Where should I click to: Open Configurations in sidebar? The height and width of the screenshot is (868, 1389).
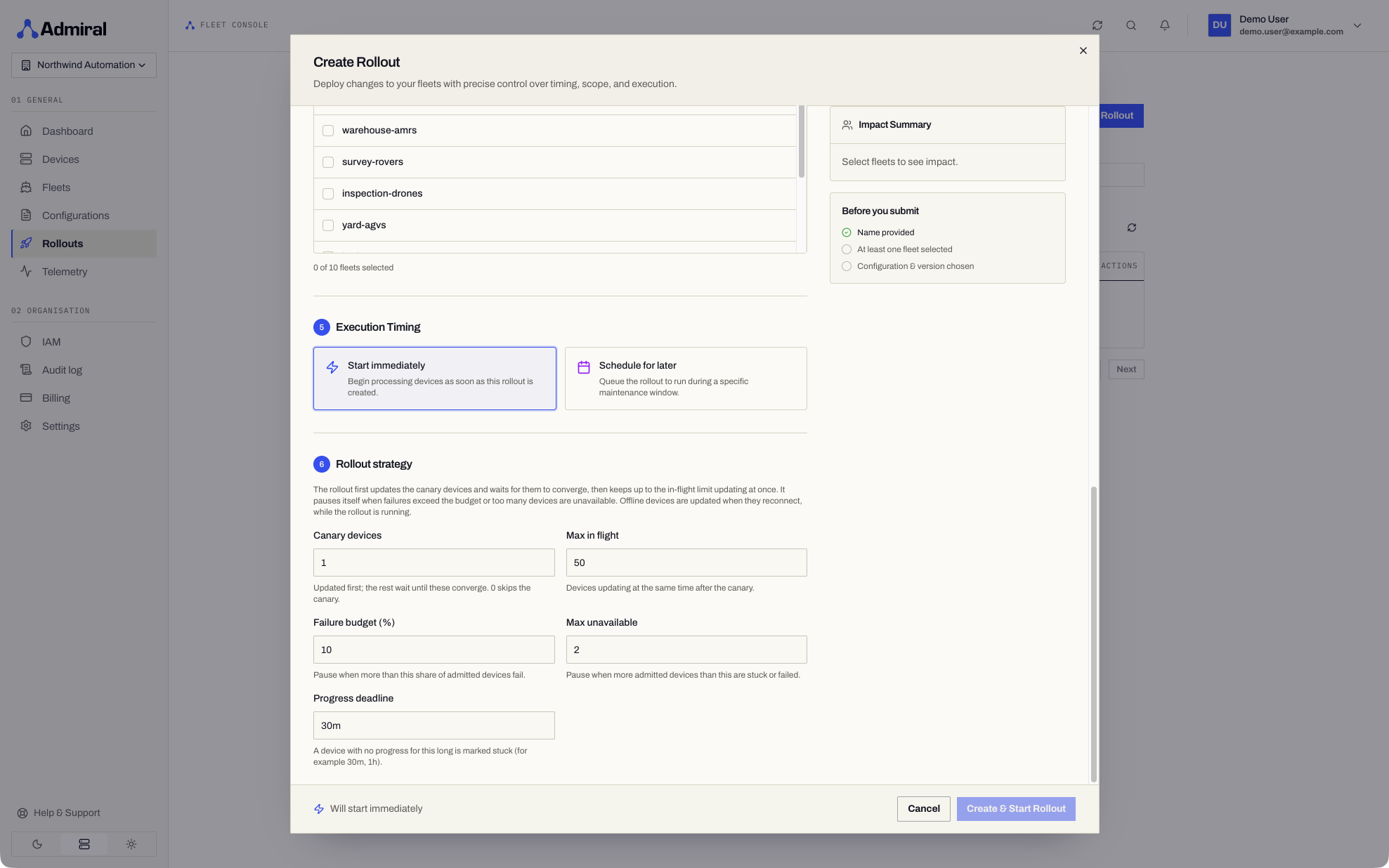point(84,216)
